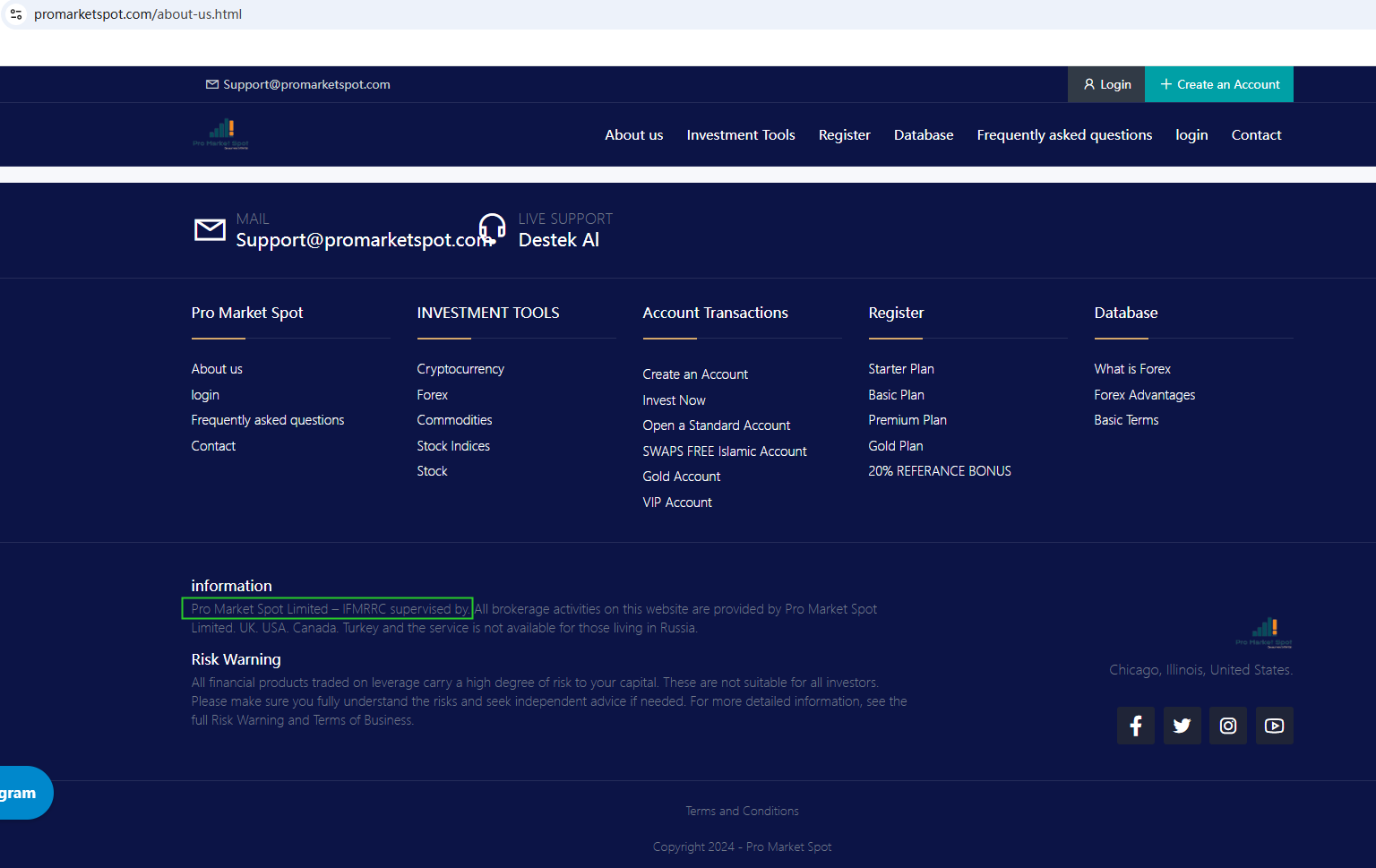Open the Cryptocurrency footer link

(460, 369)
